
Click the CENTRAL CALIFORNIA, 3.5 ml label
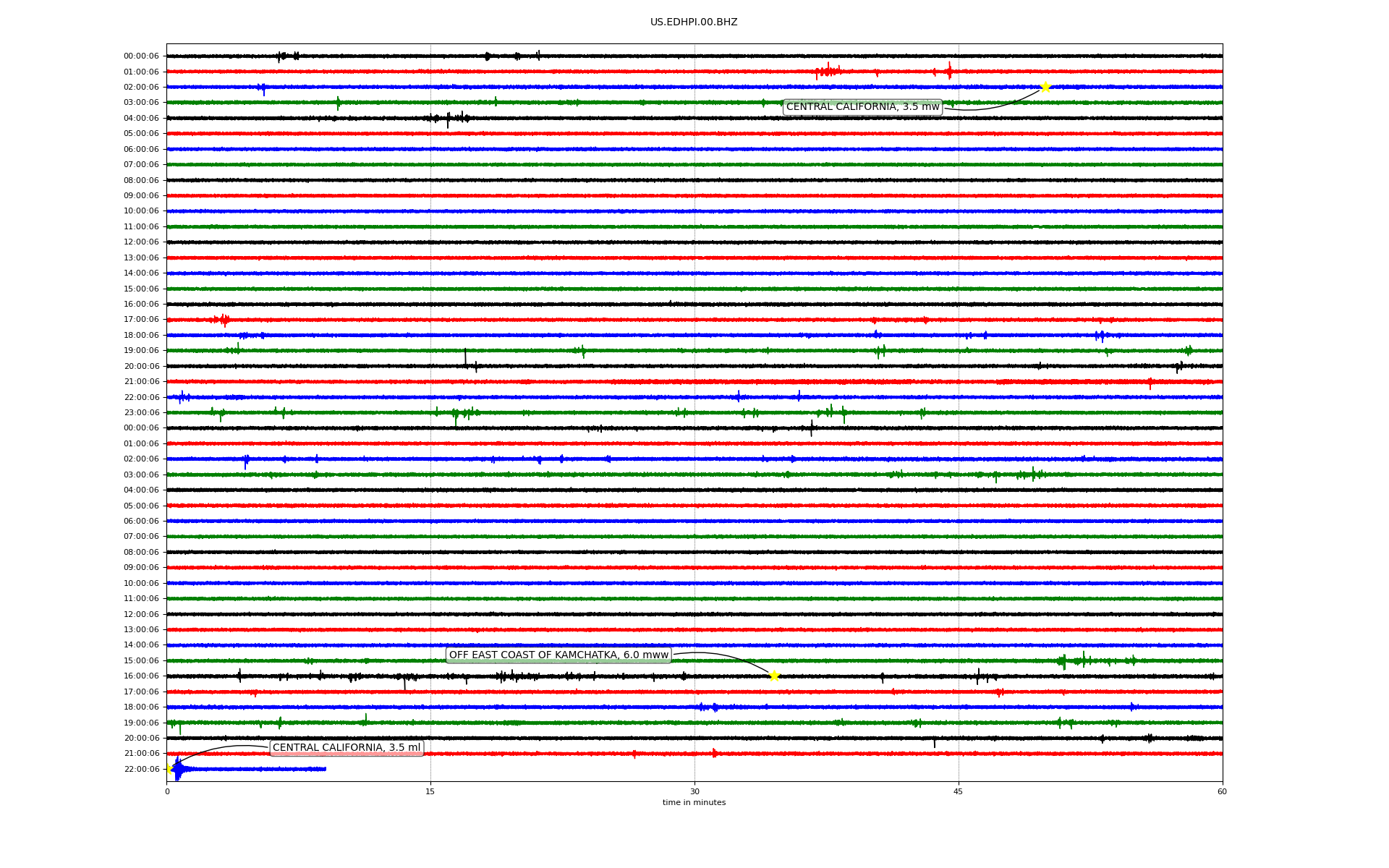(x=346, y=748)
